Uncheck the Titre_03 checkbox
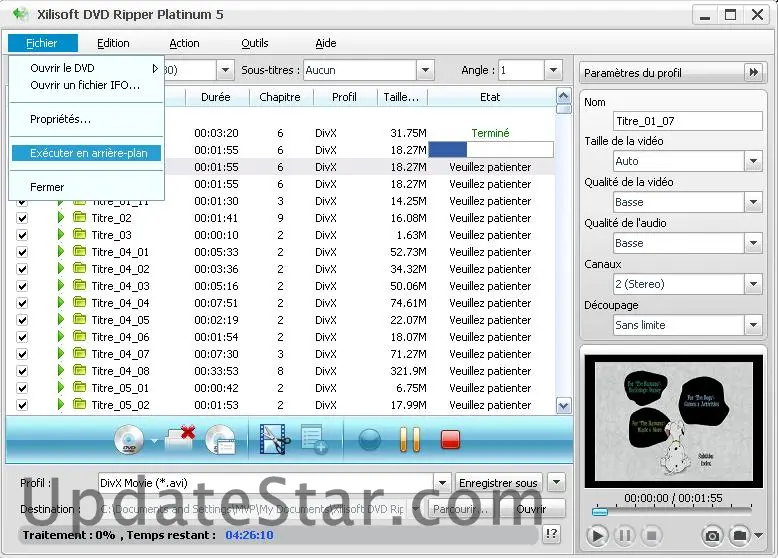 pos(22,235)
